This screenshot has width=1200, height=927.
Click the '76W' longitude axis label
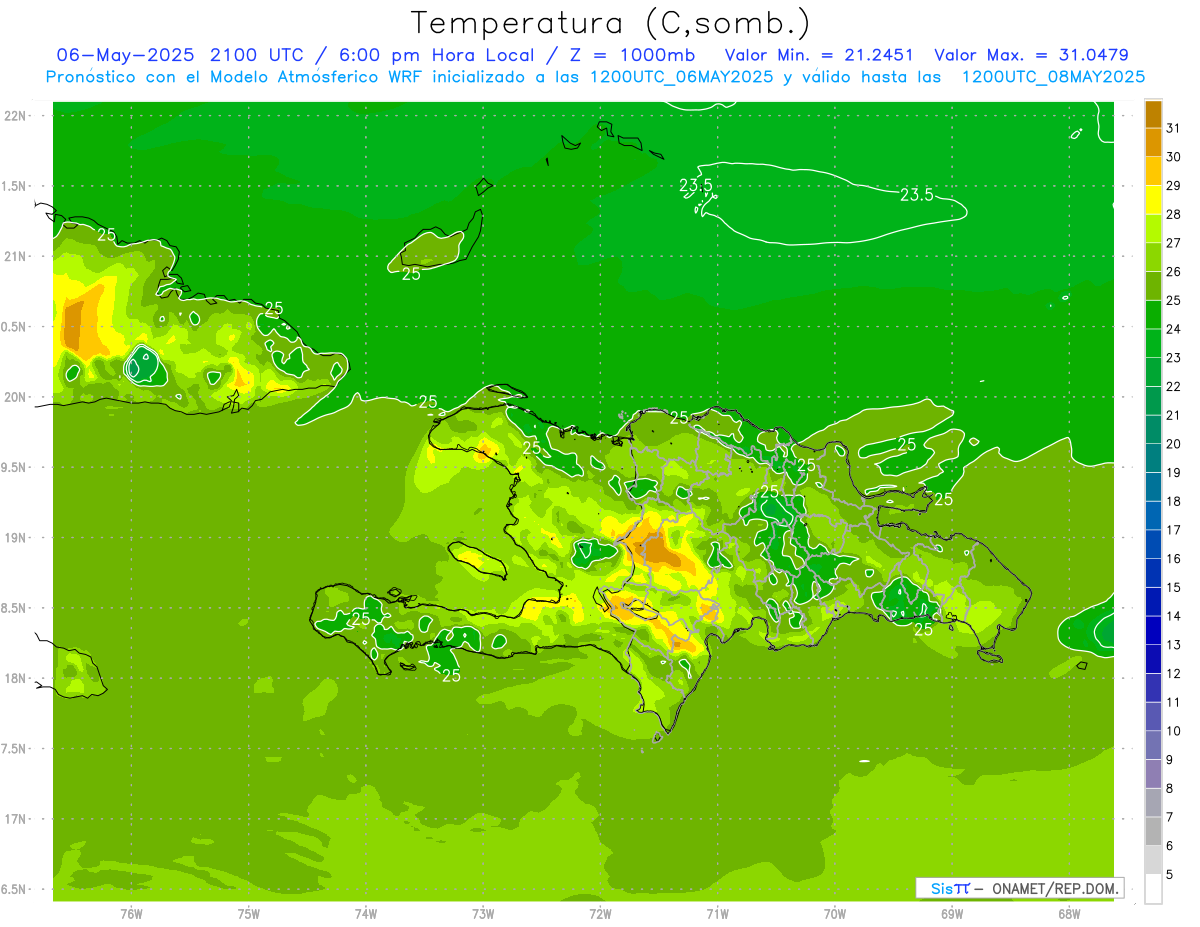pyautogui.click(x=131, y=913)
